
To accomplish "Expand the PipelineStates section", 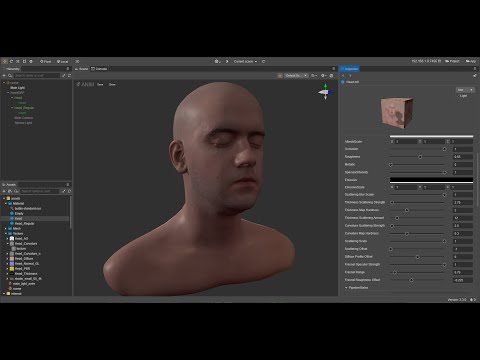I will [x=346, y=287].
